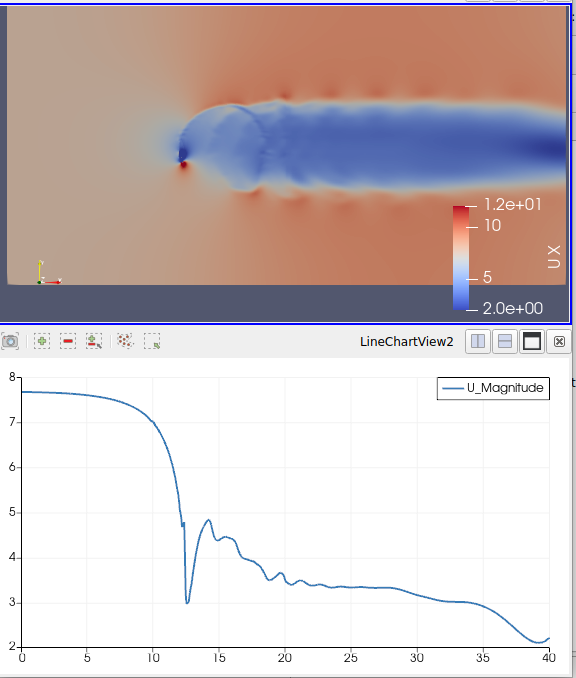Split the LineChartView2 pane vertically
Screen dimensions: 576x678
click(505, 342)
